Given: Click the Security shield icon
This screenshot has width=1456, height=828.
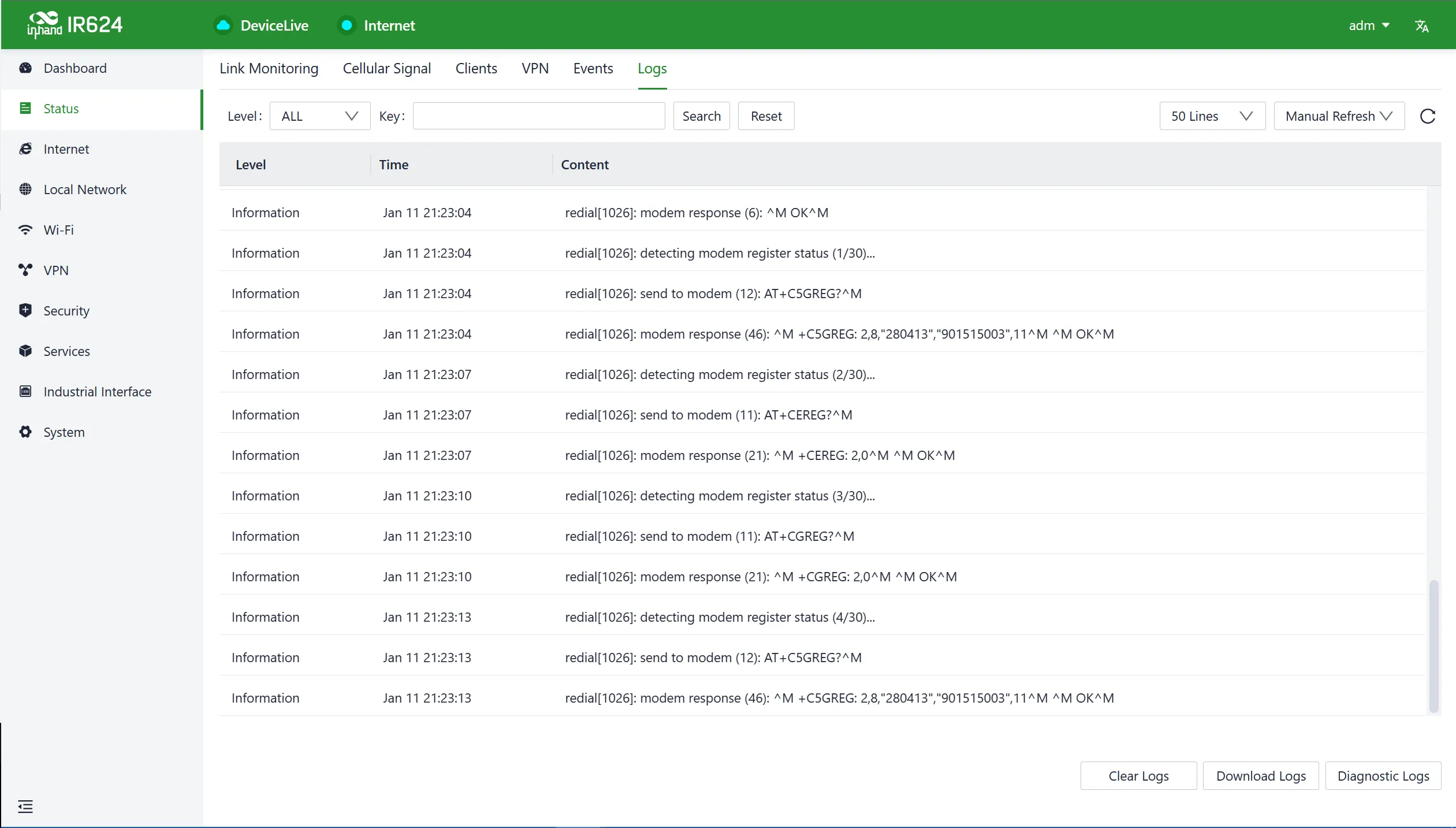Looking at the screenshot, I should (x=25, y=311).
